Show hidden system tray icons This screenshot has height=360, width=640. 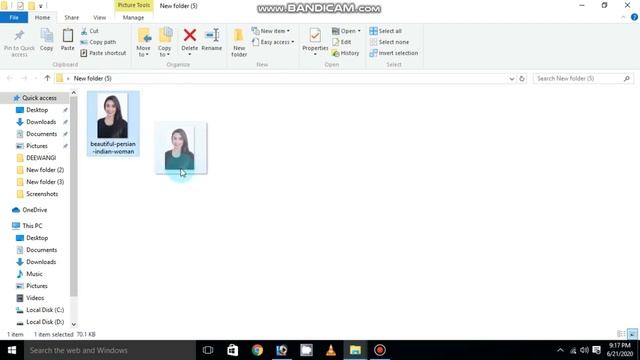pos(560,350)
